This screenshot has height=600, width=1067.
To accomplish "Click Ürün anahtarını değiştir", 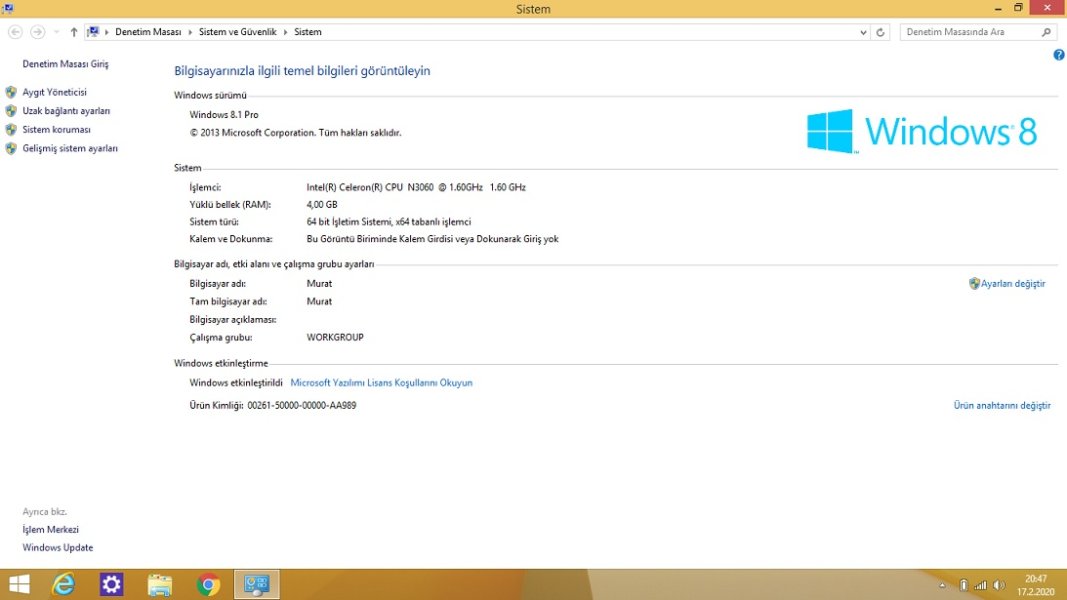I will 1002,406.
